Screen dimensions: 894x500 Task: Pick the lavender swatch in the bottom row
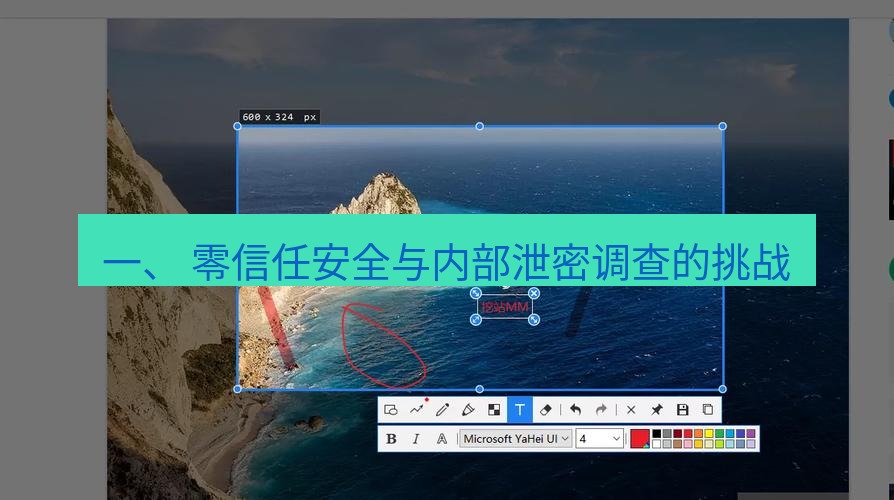tap(751, 444)
